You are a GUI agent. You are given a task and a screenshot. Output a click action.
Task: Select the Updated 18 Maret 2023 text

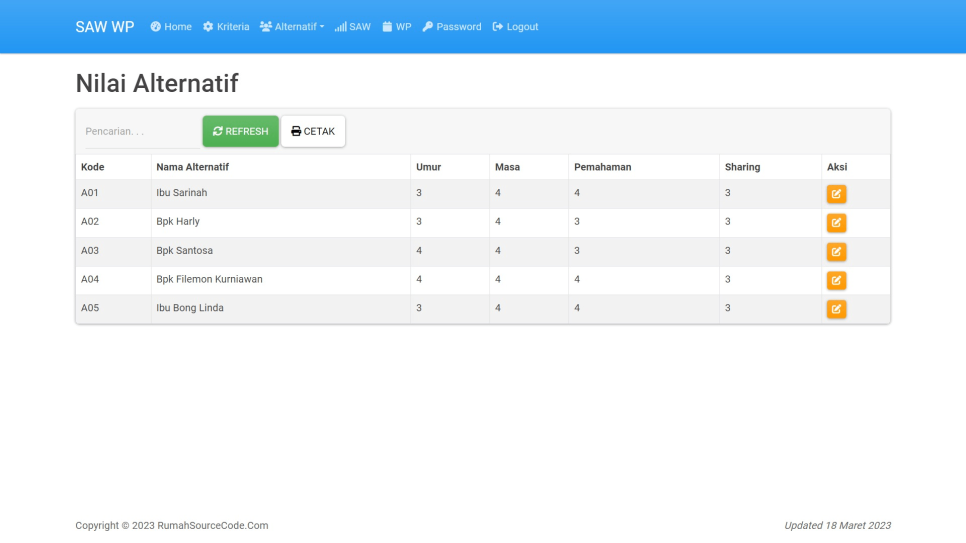coord(837,526)
